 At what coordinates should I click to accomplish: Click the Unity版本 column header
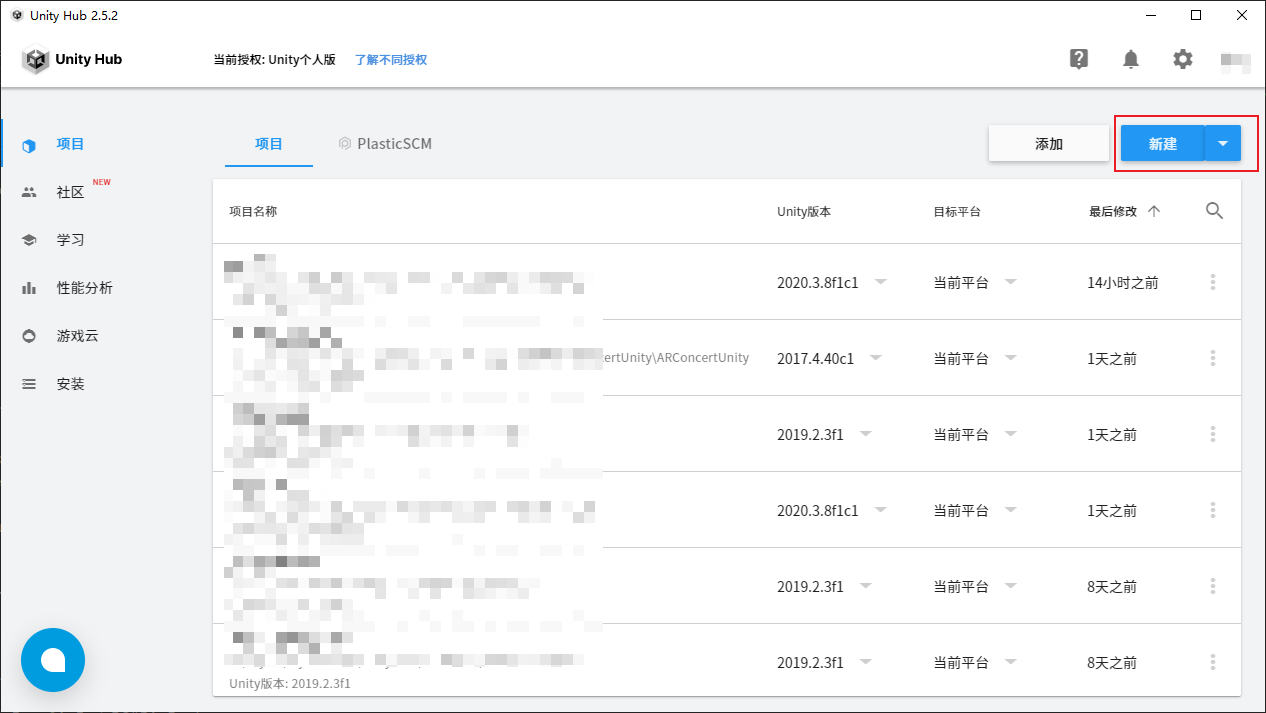(x=804, y=212)
